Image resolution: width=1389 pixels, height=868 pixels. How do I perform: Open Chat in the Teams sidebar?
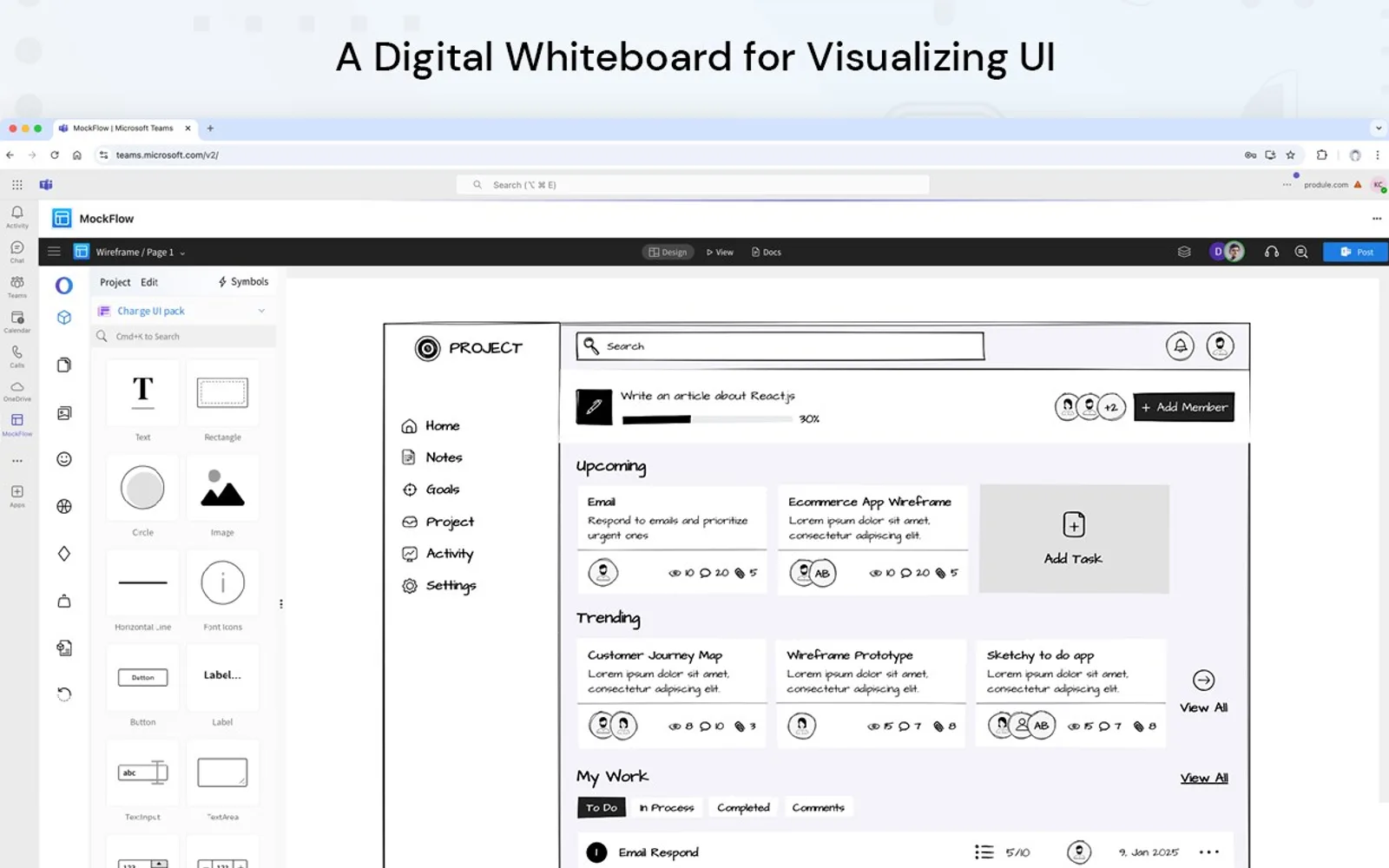coord(16,251)
